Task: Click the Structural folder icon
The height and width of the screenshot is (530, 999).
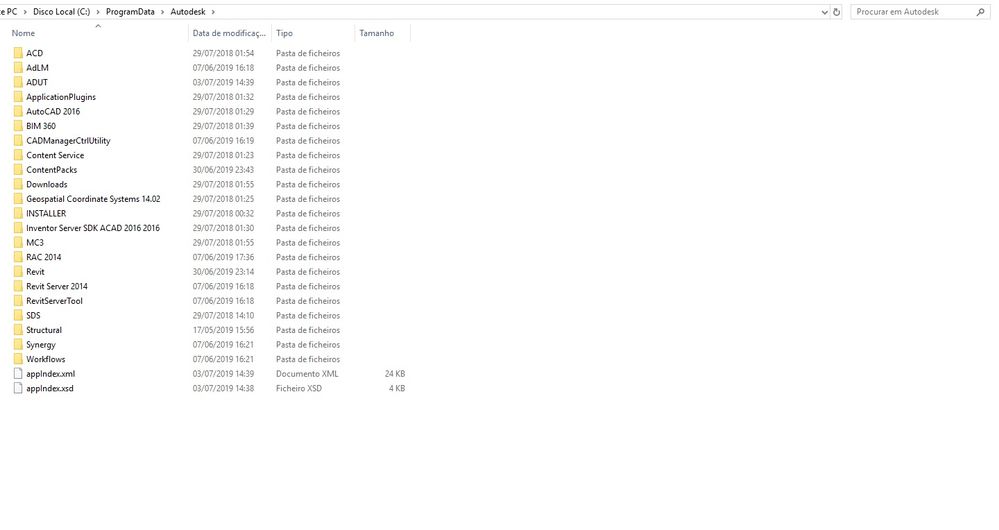Action: coord(18,330)
